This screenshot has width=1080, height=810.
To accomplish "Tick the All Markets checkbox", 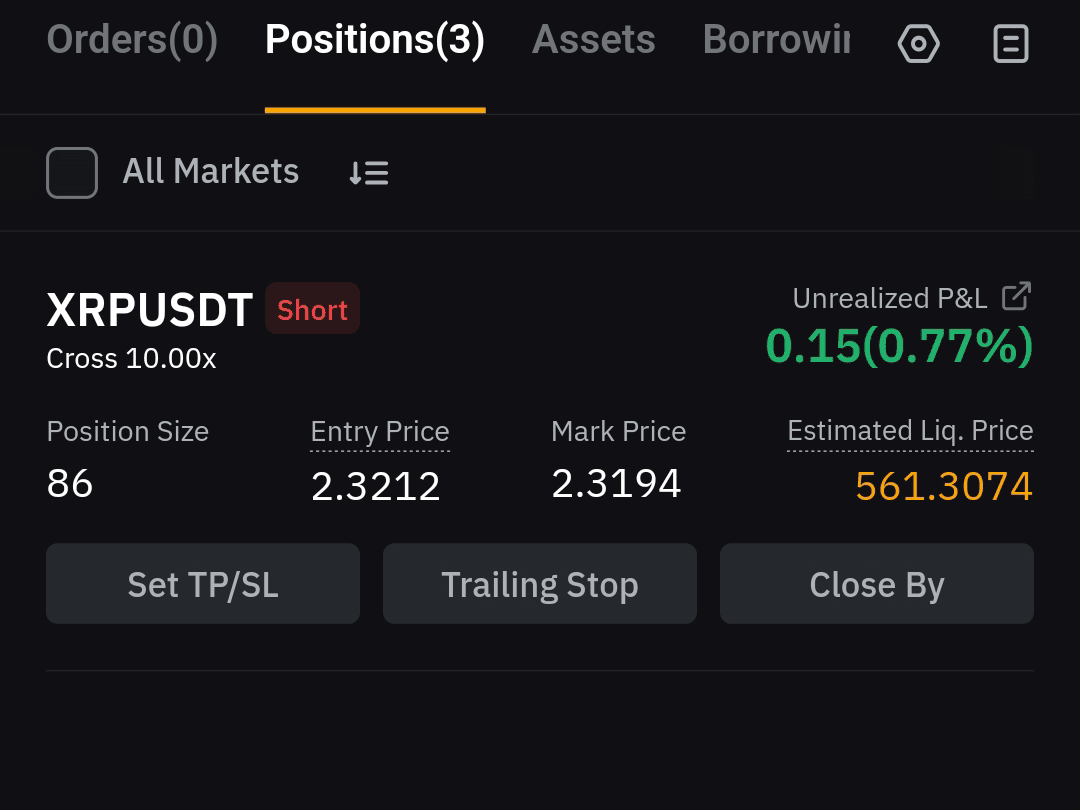I will [x=72, y=173].
